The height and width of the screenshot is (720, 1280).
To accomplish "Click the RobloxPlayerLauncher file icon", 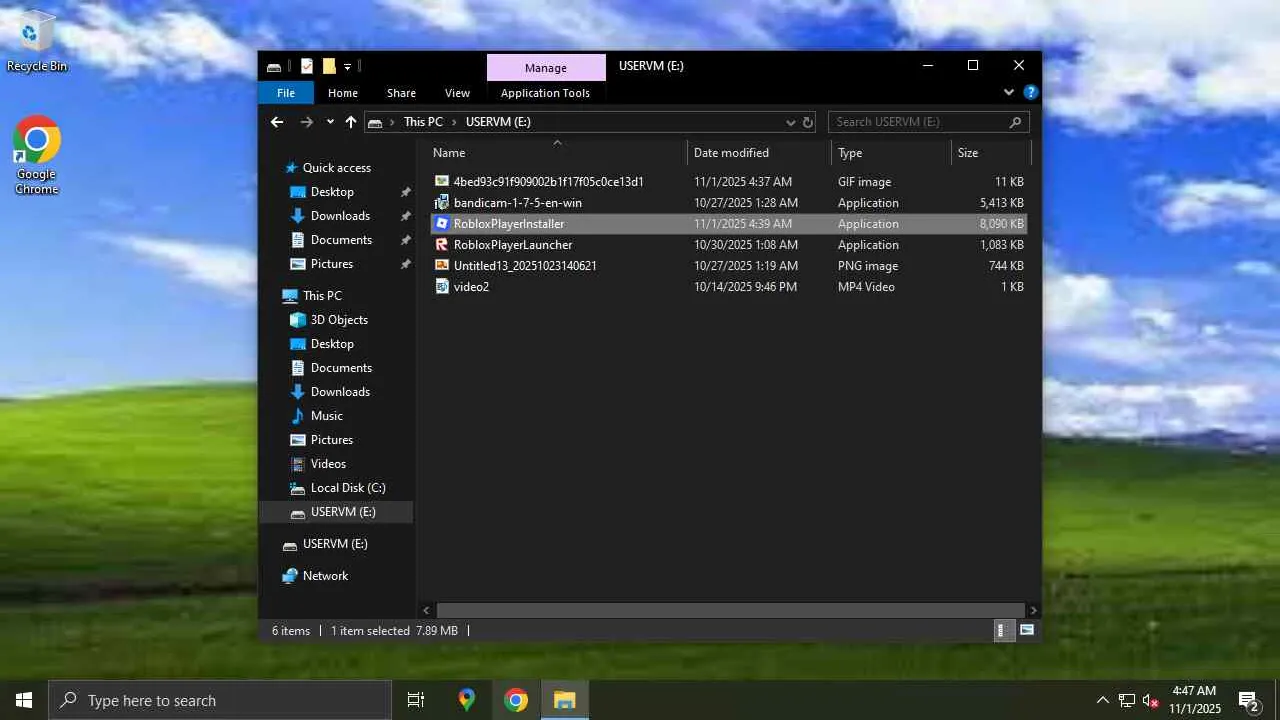I will [x=442, y=245].
